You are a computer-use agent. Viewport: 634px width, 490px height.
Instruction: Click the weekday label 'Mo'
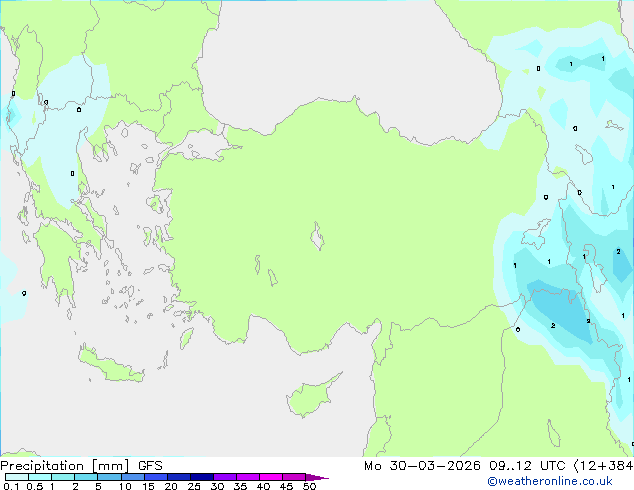point(373,466)
